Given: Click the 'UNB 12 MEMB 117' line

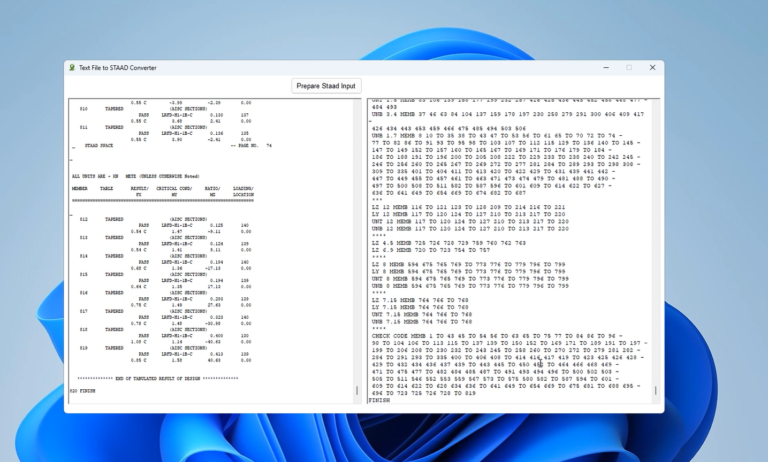Looking at the screenshot, I should (x=470, y=228).
